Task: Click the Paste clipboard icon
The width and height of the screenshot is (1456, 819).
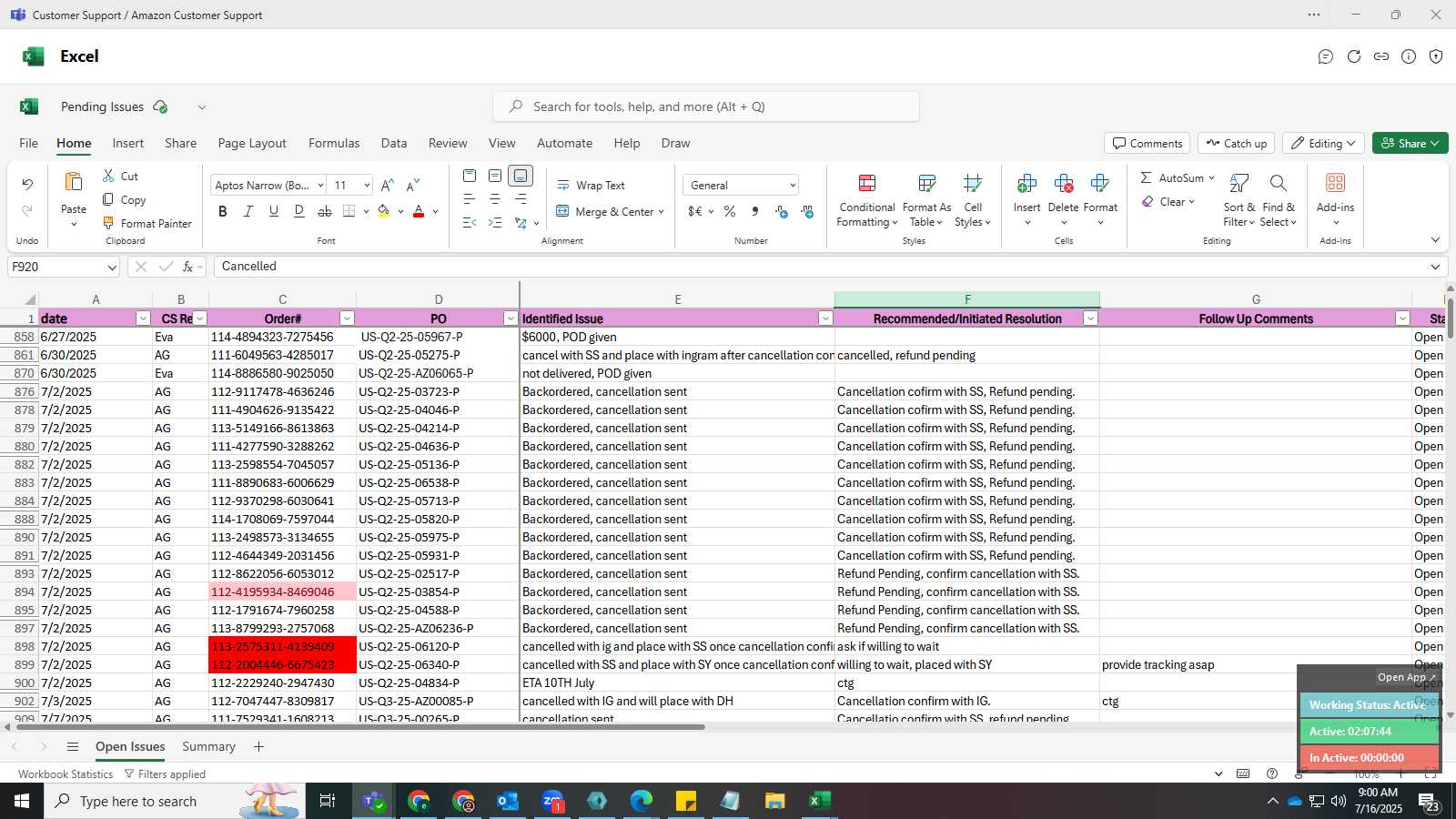Action: tap(74, 182)
